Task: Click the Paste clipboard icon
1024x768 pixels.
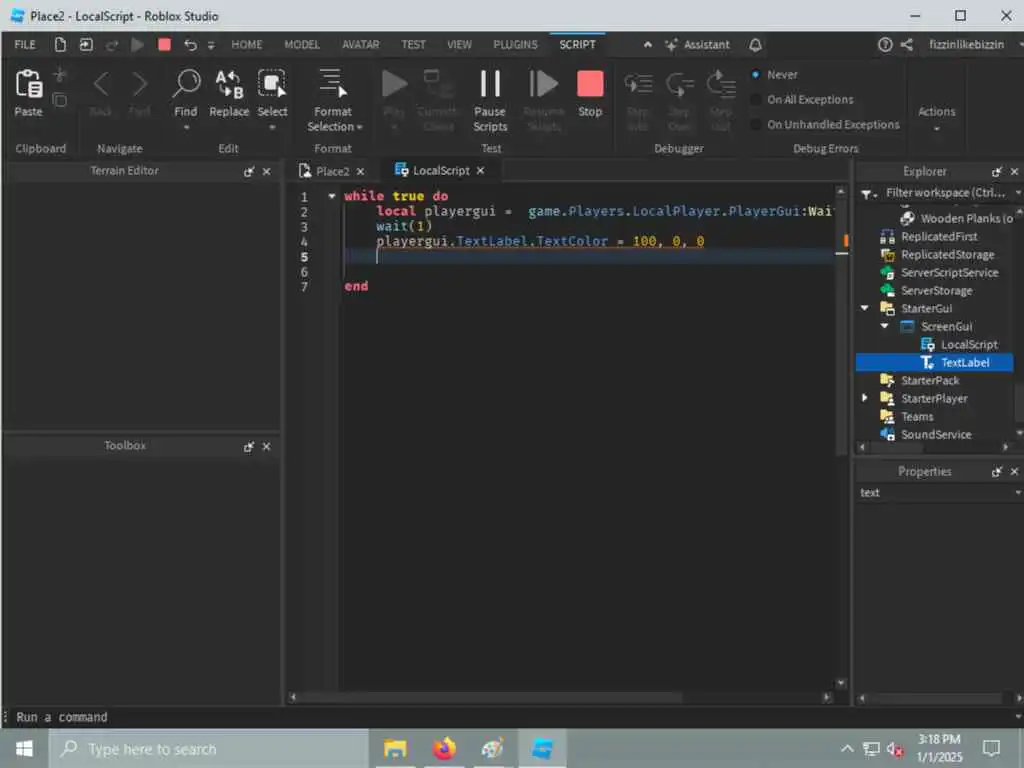Action: click(x=29, y=84)
